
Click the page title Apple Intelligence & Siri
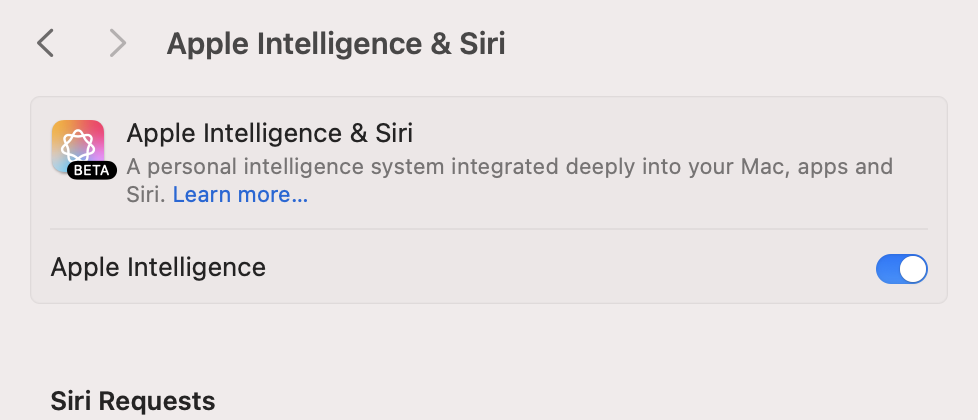[336, 44]
